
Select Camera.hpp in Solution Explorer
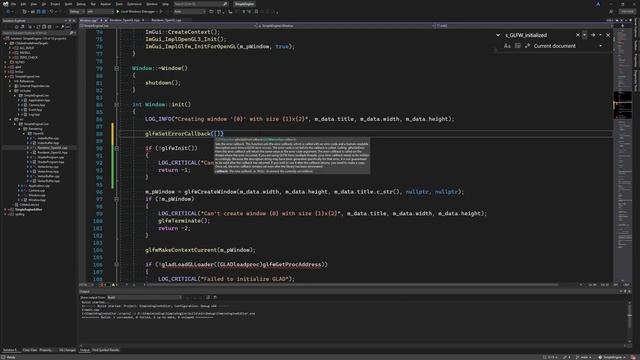tap(37, 105)
